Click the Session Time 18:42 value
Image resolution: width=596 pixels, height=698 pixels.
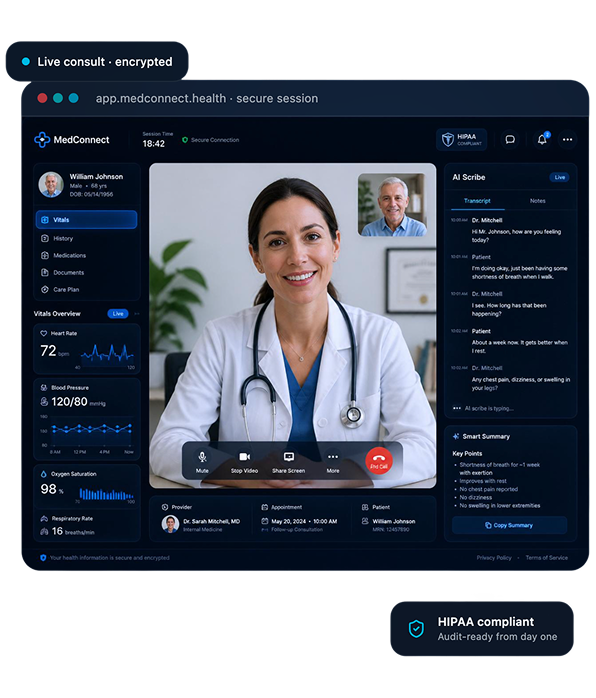154,144
